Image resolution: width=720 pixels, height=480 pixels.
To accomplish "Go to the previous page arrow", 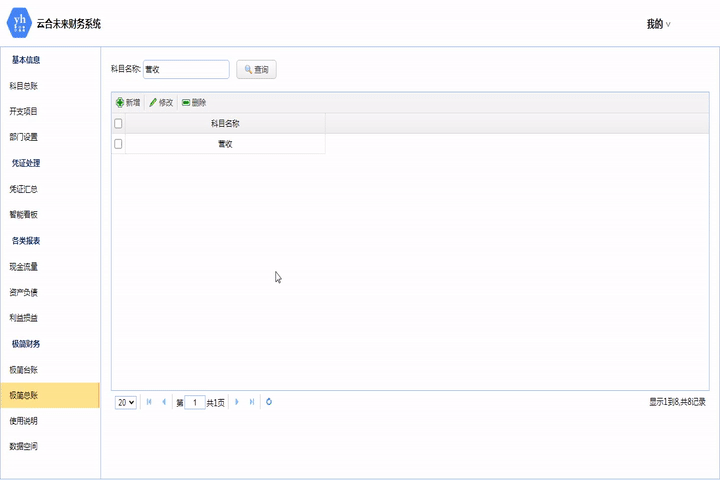I will [164, 402].
